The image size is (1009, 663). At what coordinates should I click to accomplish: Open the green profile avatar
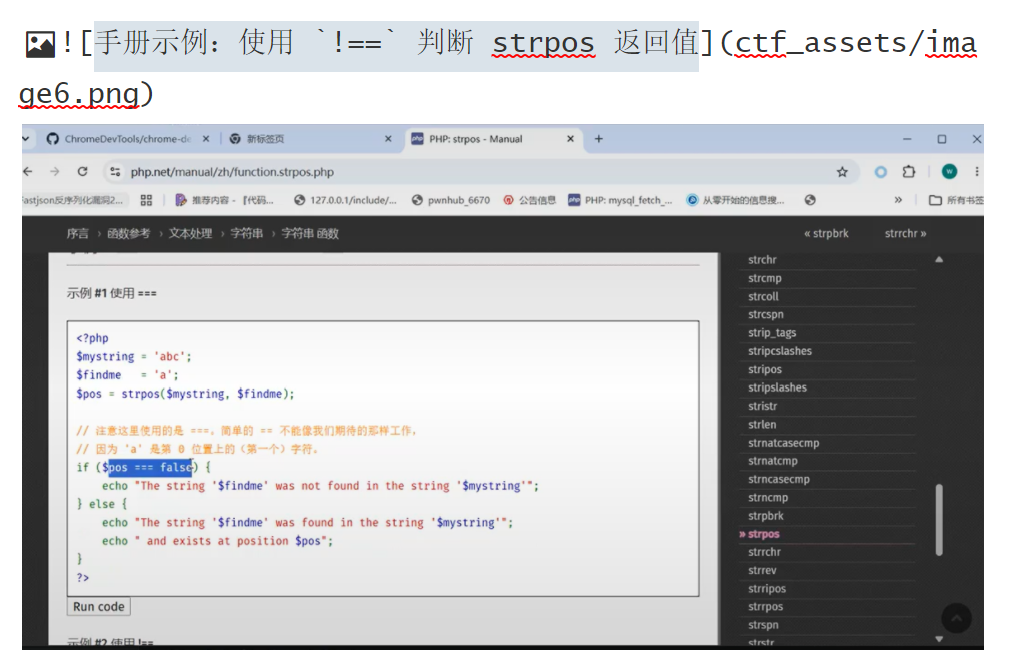[949, 171]
